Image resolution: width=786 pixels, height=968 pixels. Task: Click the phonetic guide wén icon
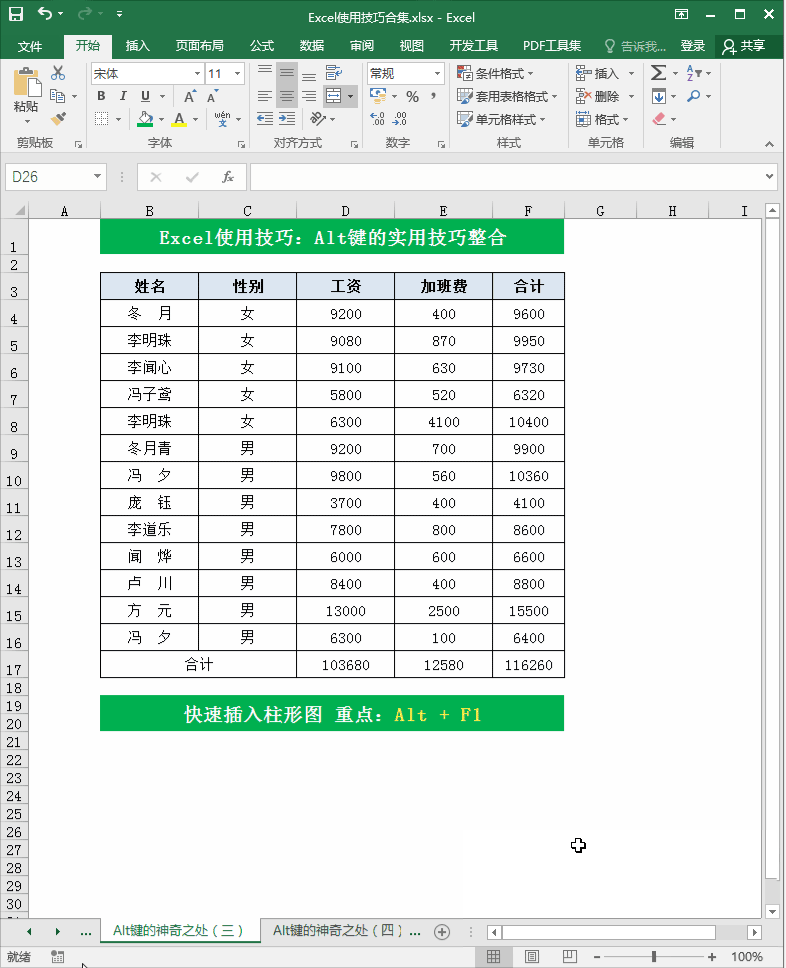click(x=222, y=119)
